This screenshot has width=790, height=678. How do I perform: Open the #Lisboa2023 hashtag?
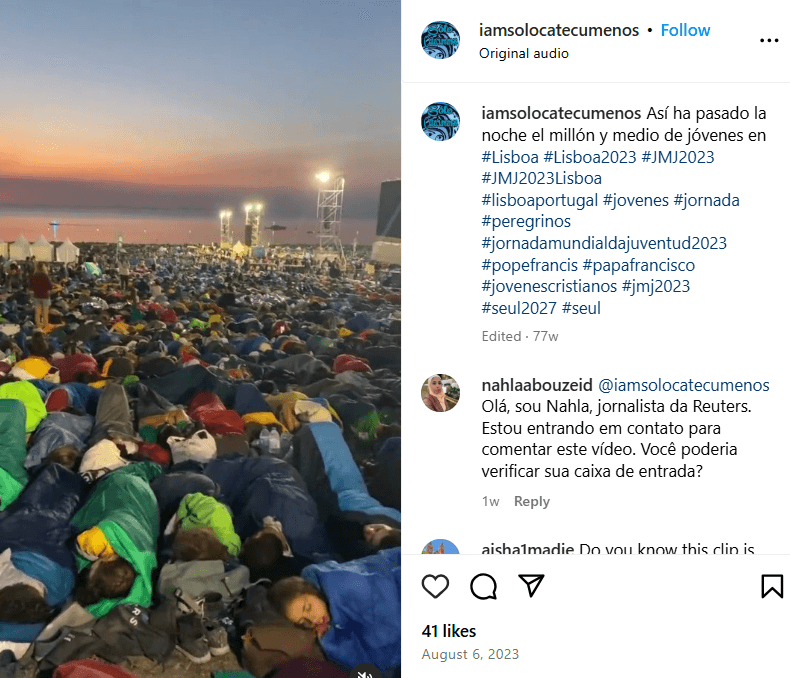click(589, 157)
